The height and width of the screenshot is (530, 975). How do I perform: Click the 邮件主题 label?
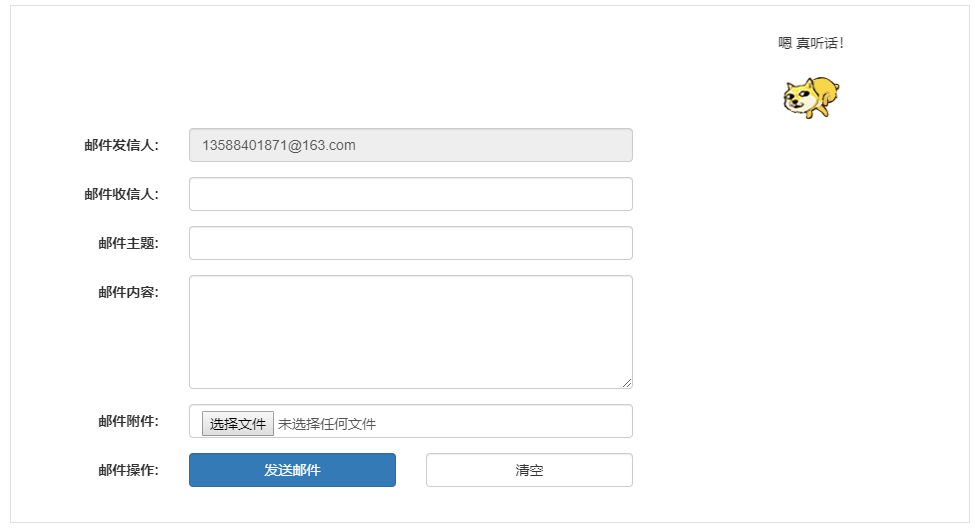click(129, 244)
